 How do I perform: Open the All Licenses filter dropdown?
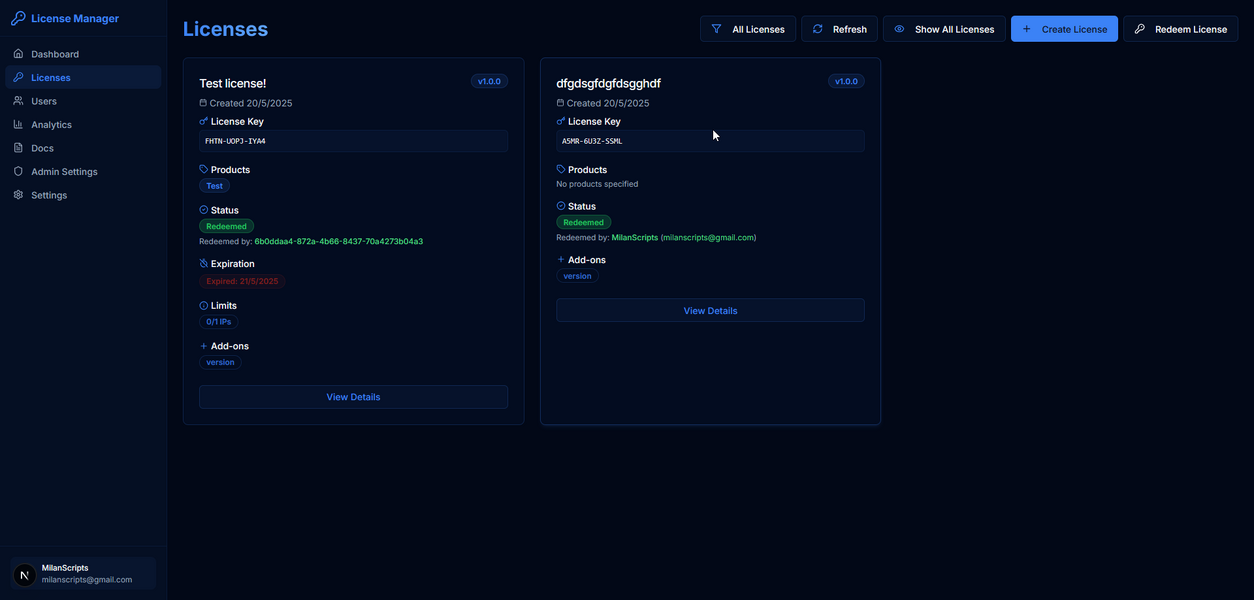[748, 29]
